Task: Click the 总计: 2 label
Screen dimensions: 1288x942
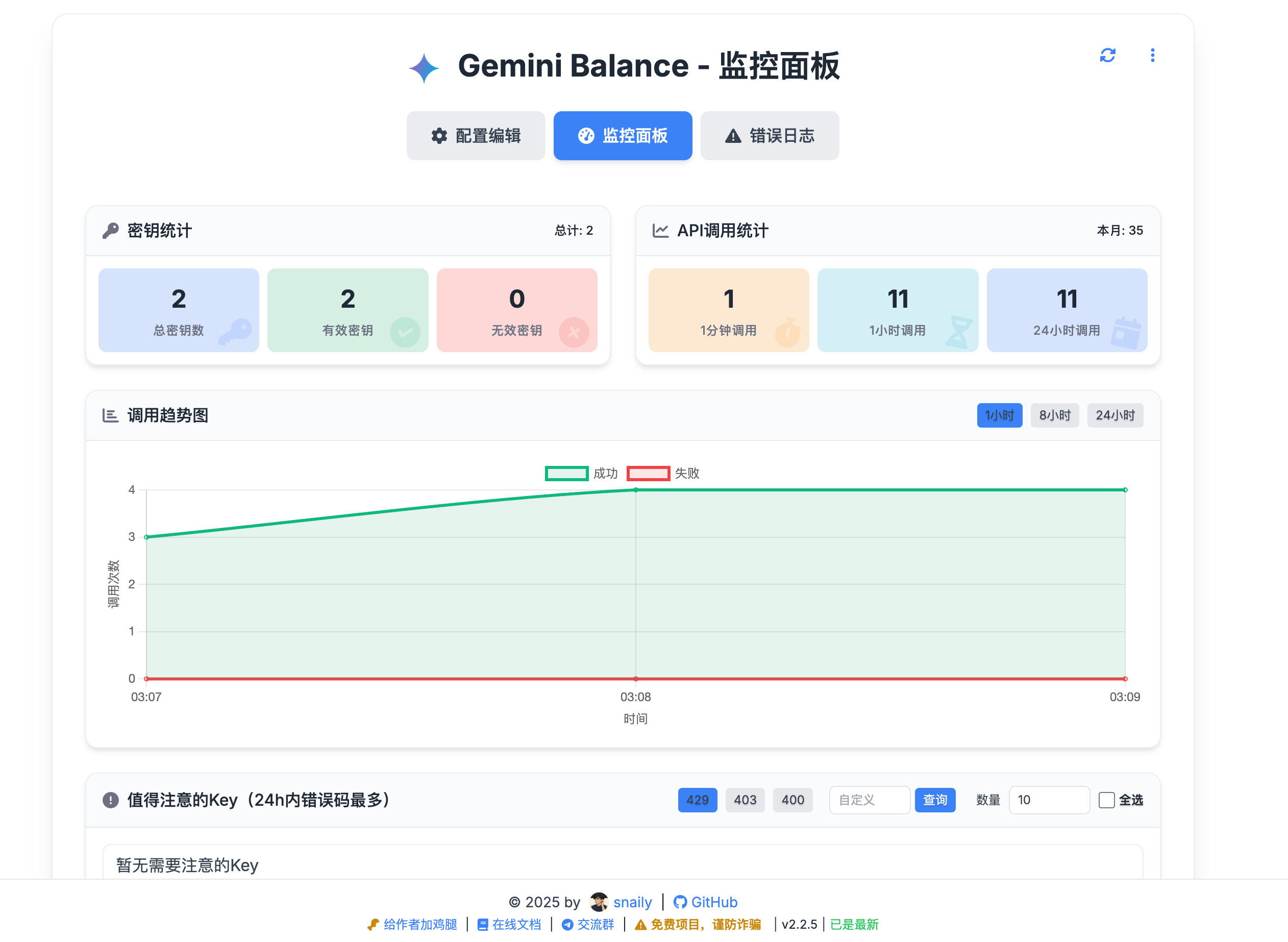Action: pos(574,230)
